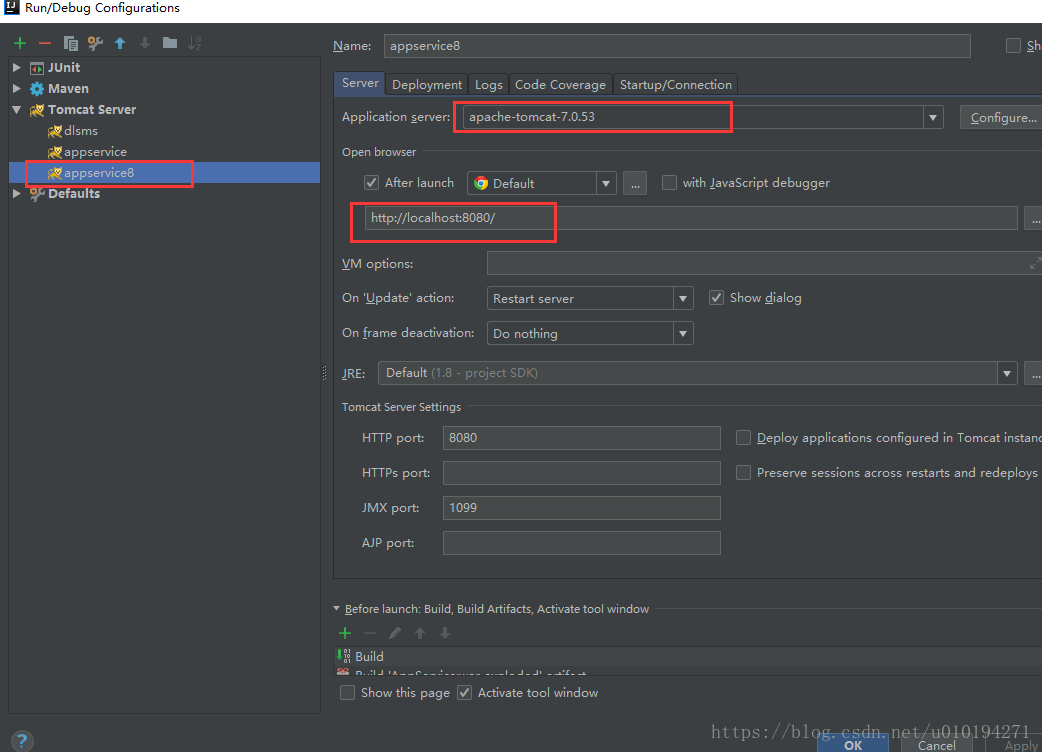
Task: Toggle Show this page checkbox
Action: tap(347, 693)
